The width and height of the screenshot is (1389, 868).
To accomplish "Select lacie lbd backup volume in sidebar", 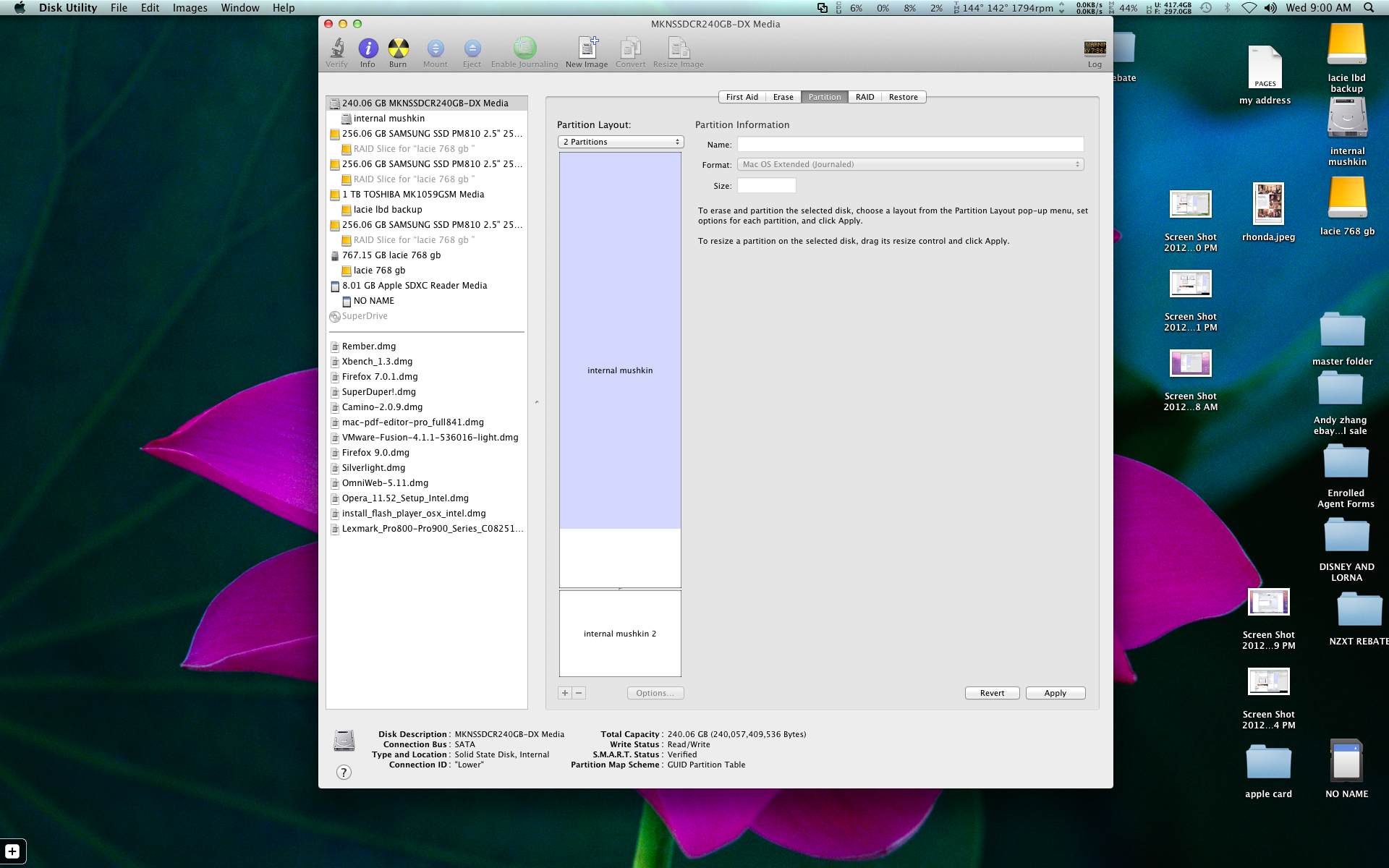I will pyautogui.click(x=388, y=210).
